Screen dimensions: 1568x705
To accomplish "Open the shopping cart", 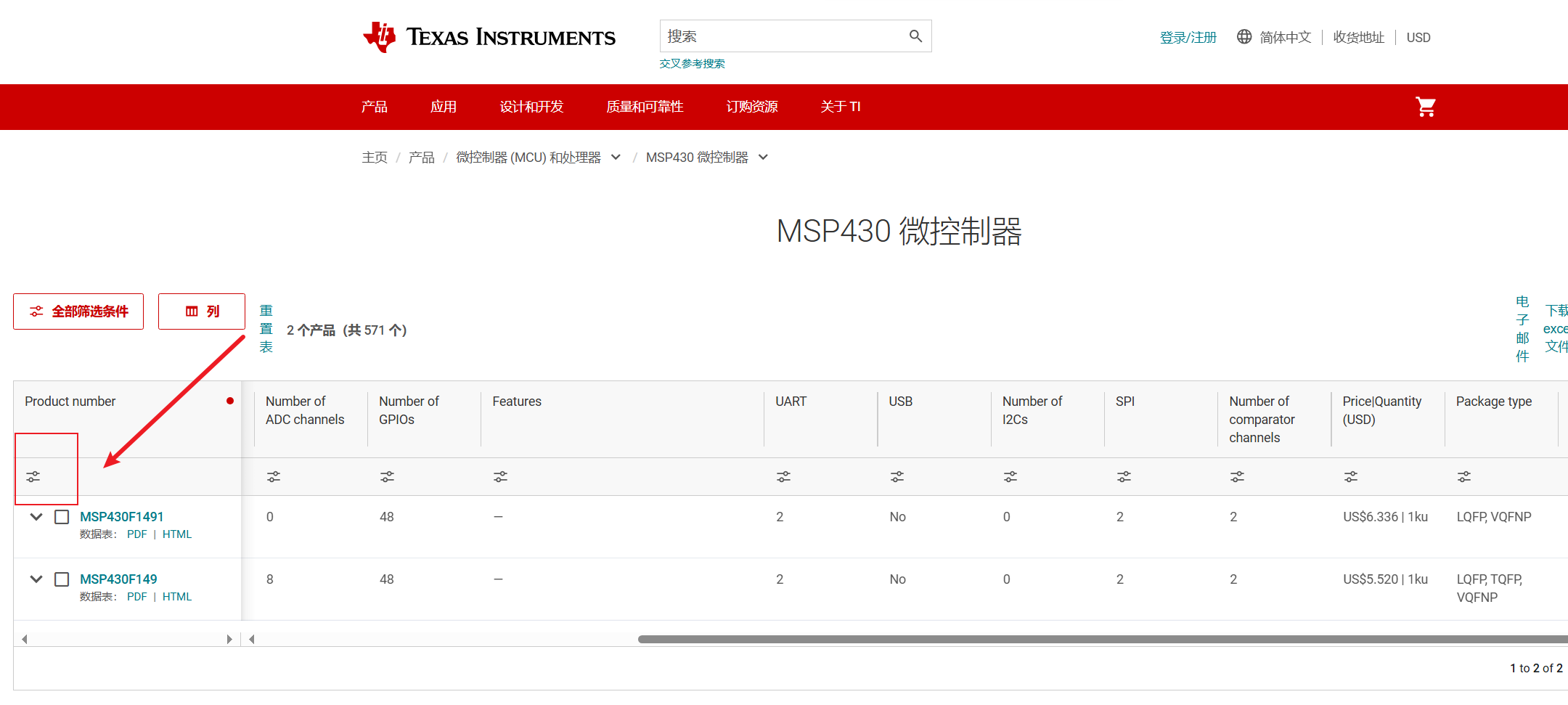I will tap(1426, 107).
